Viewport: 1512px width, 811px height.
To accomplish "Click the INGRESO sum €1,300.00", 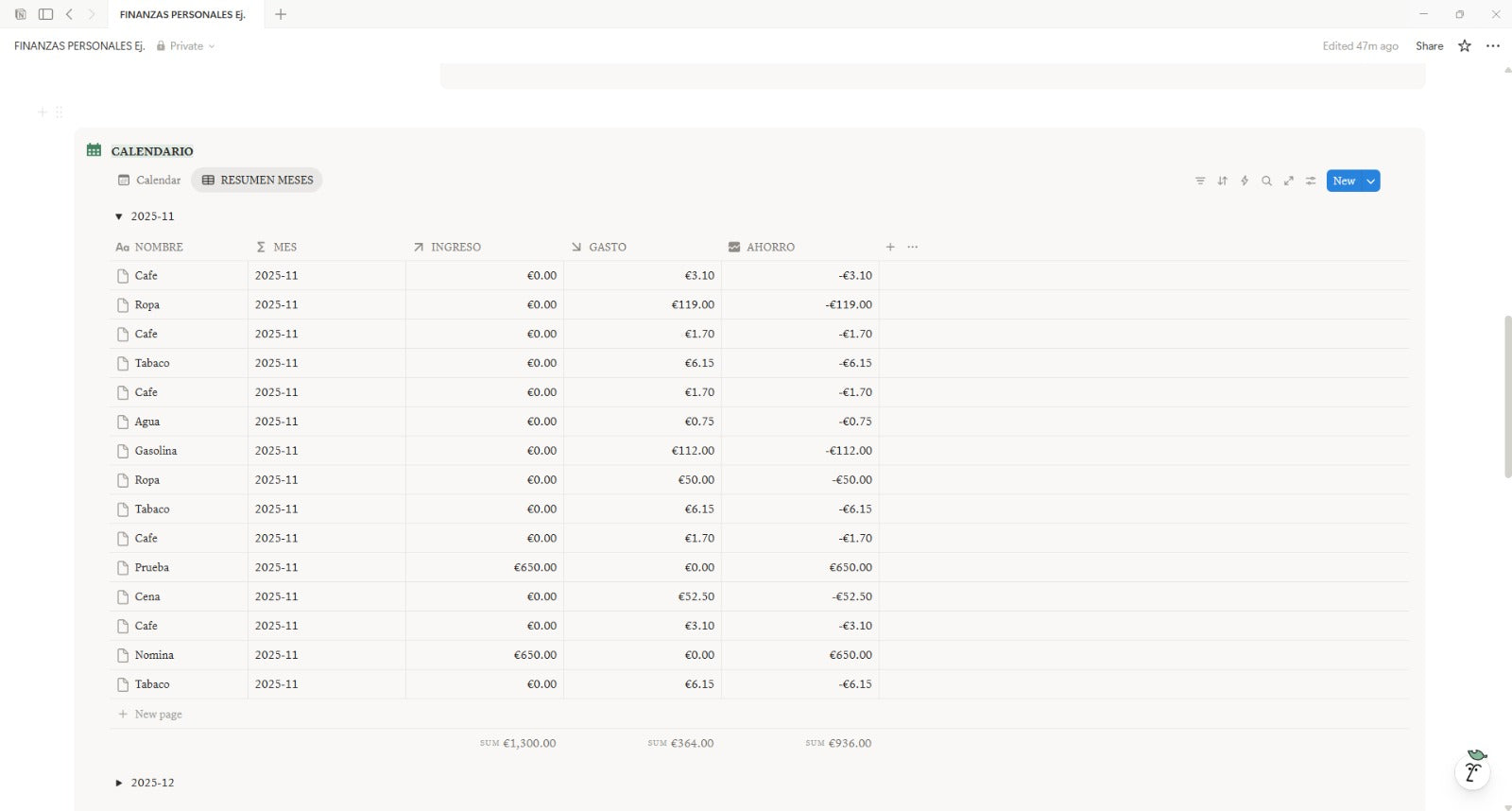I will [518, 743].
